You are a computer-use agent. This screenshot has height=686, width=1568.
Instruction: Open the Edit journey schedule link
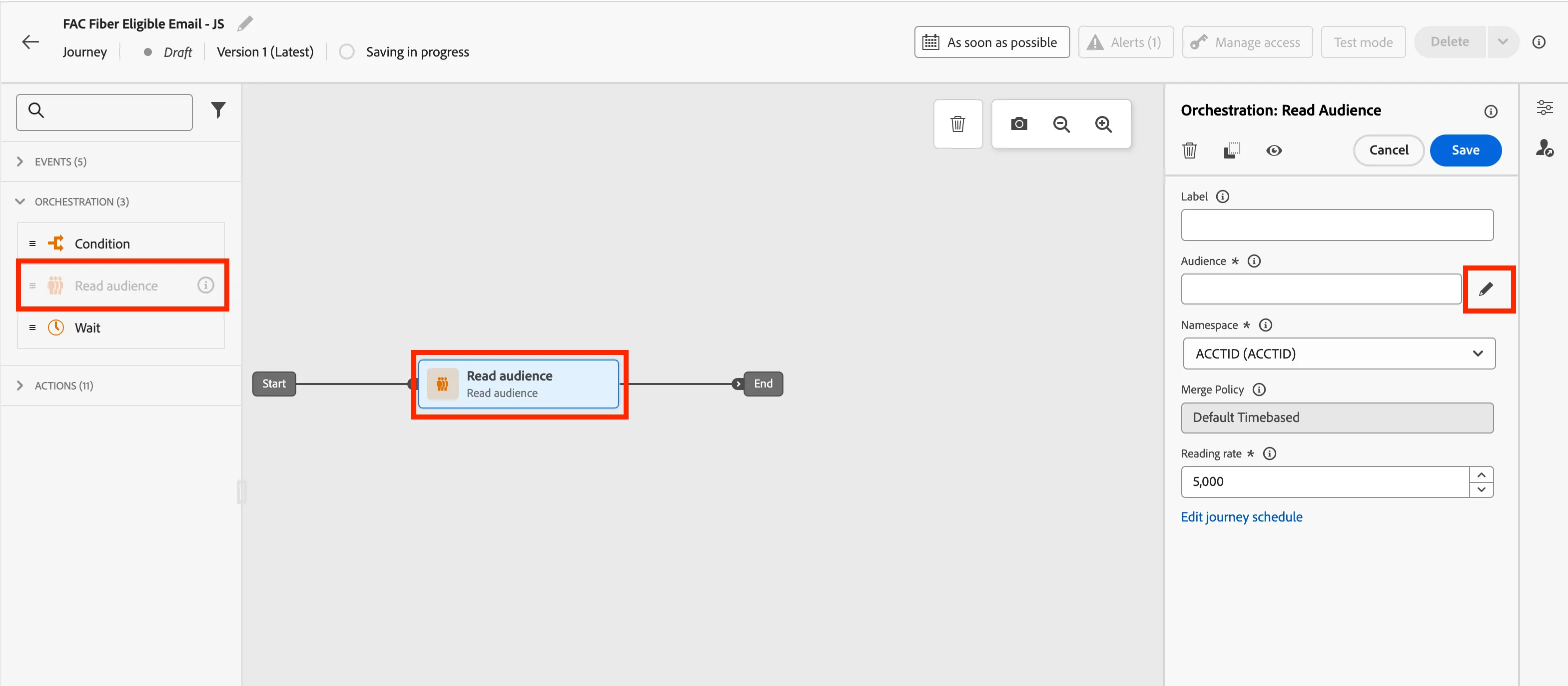(1241, 517)
